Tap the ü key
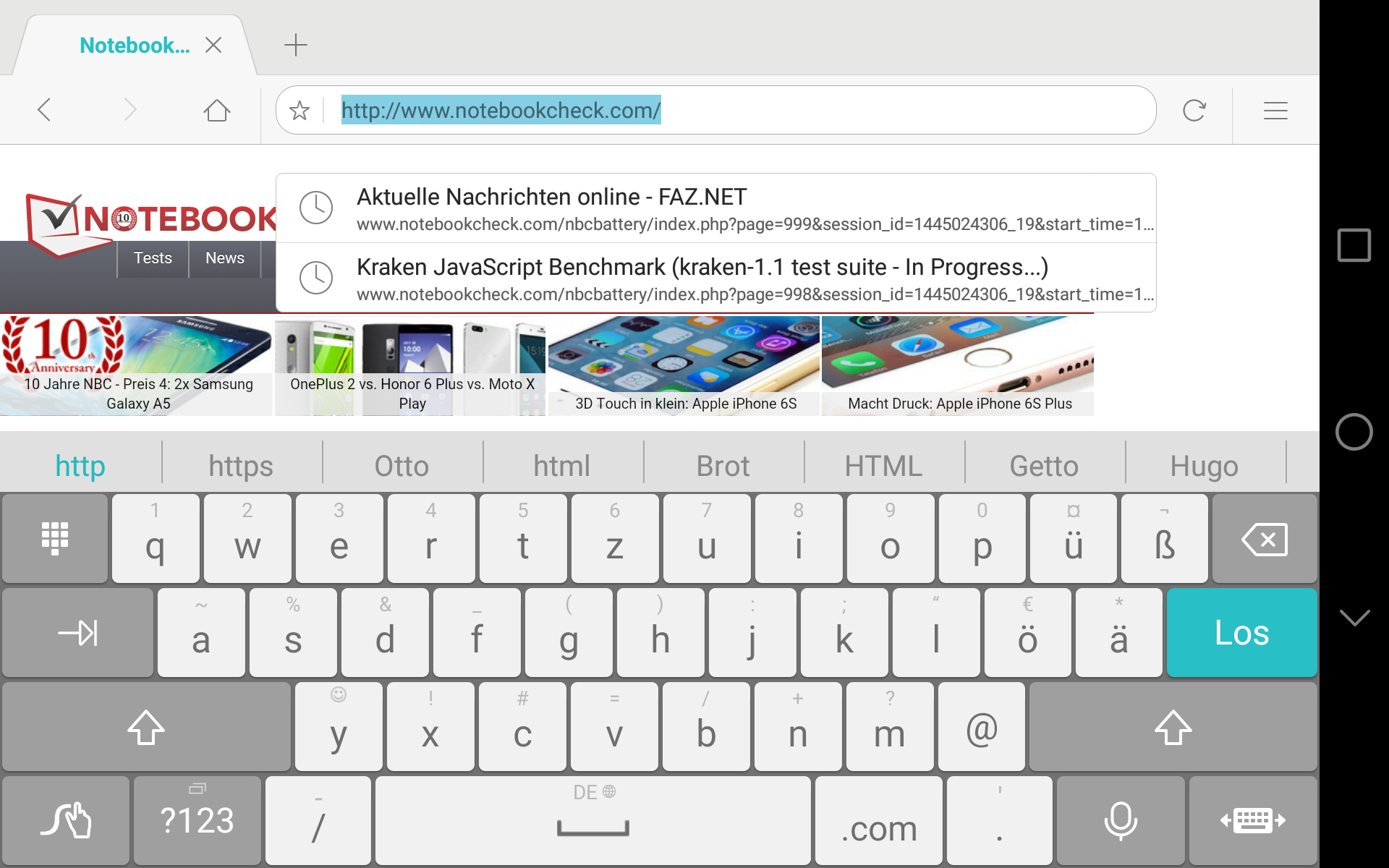1389x868 pixels. (x=1074, y=538)
